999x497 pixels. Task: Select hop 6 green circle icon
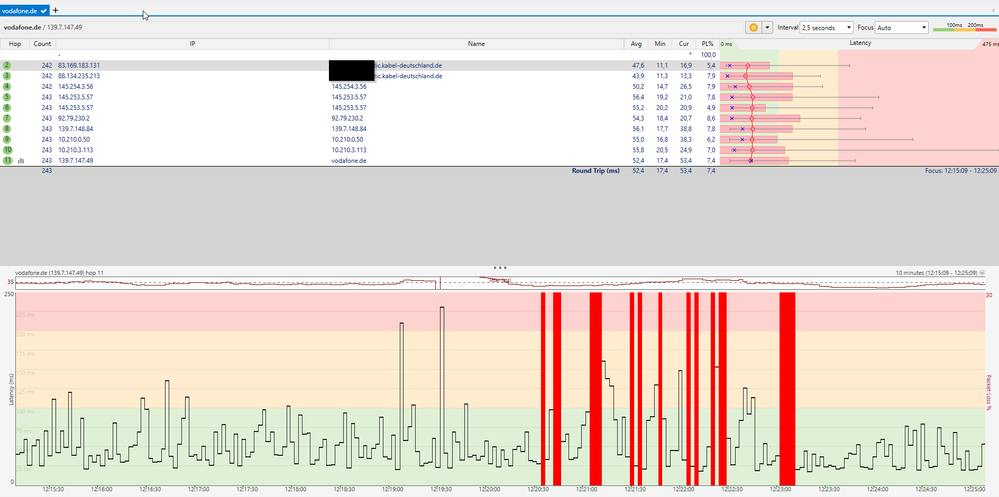click(x=7, y=108)
